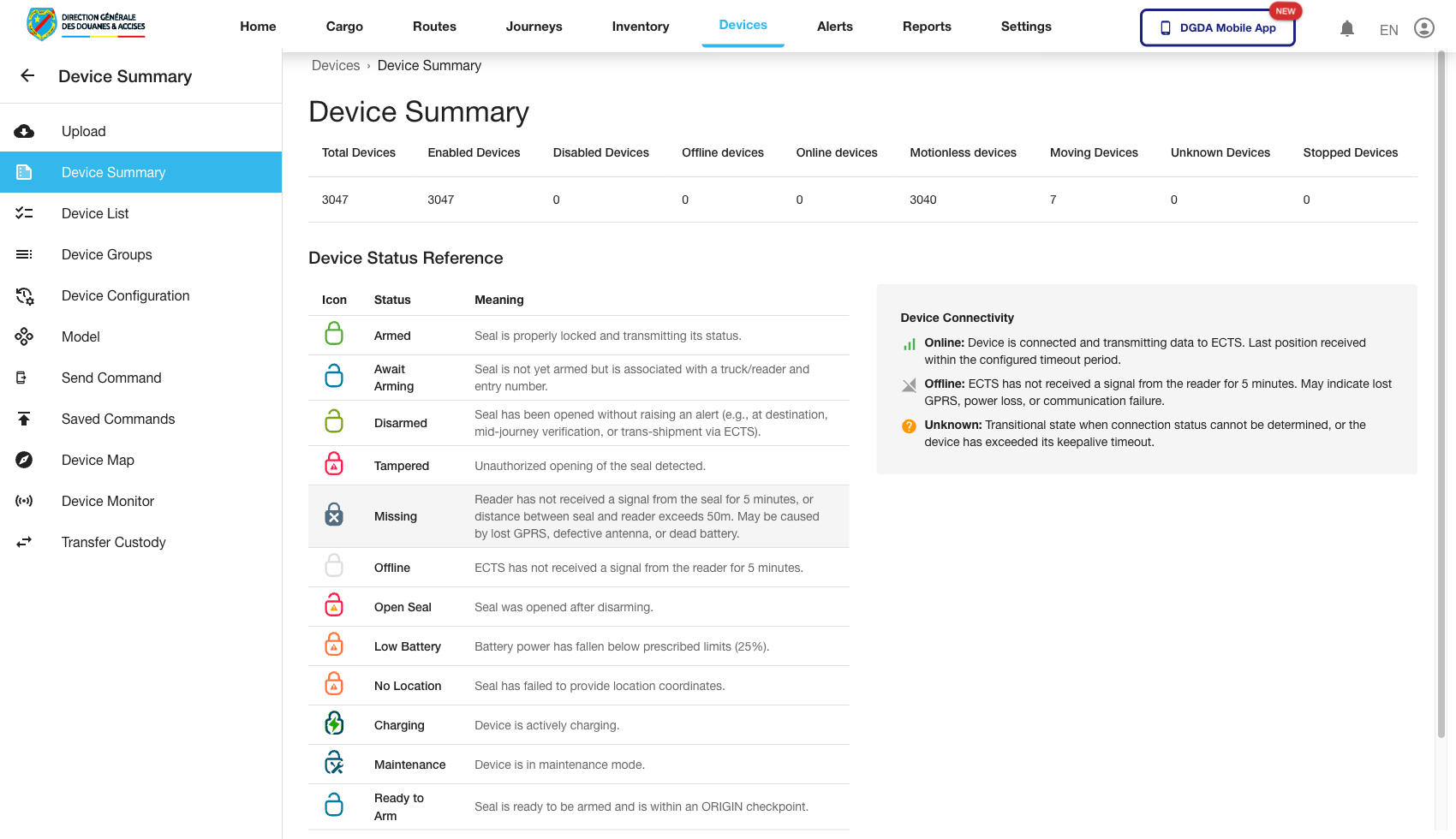Viewport: 1456px width, 839px height.
Task: Select the Model sidebar icon
Action: pyautogui.click(x=24, y=336)
